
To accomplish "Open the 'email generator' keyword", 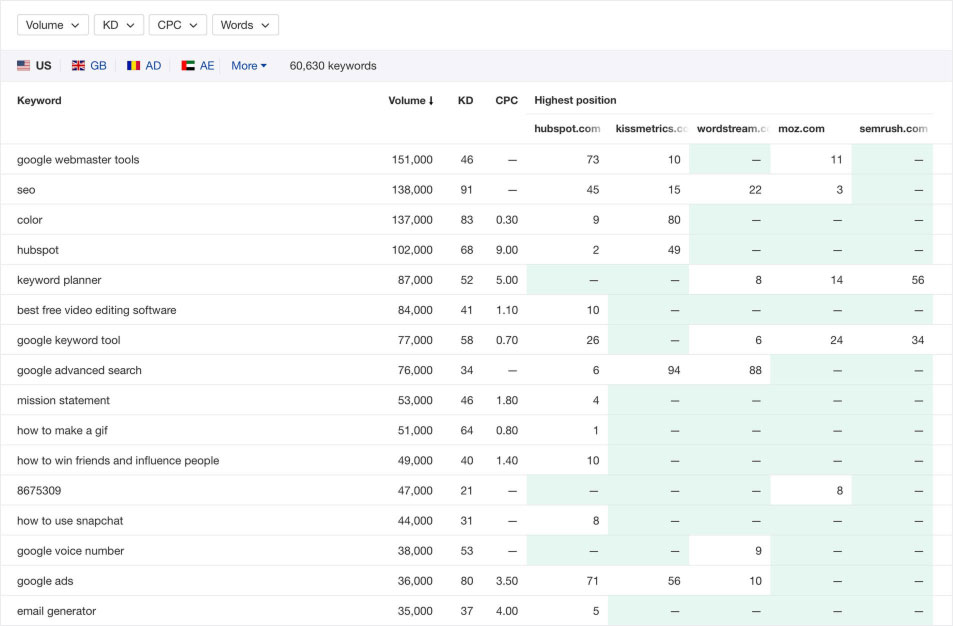I will tap(57, 611).
